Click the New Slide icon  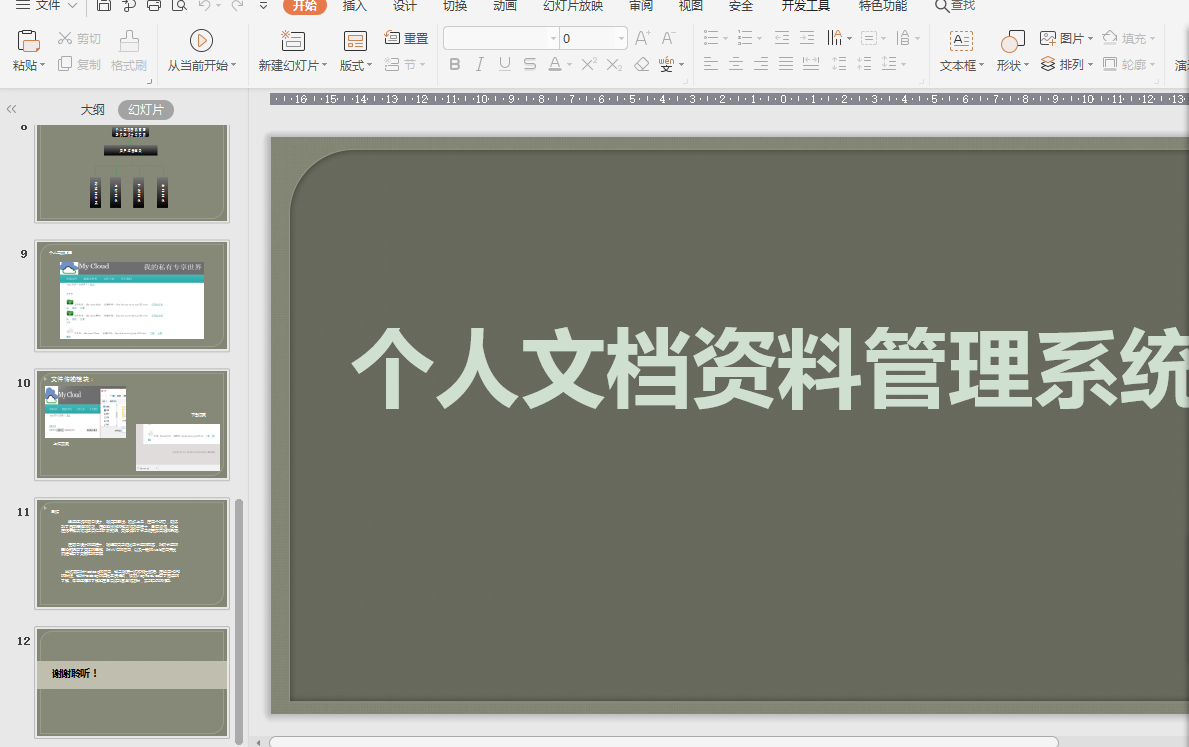point(293,40)
